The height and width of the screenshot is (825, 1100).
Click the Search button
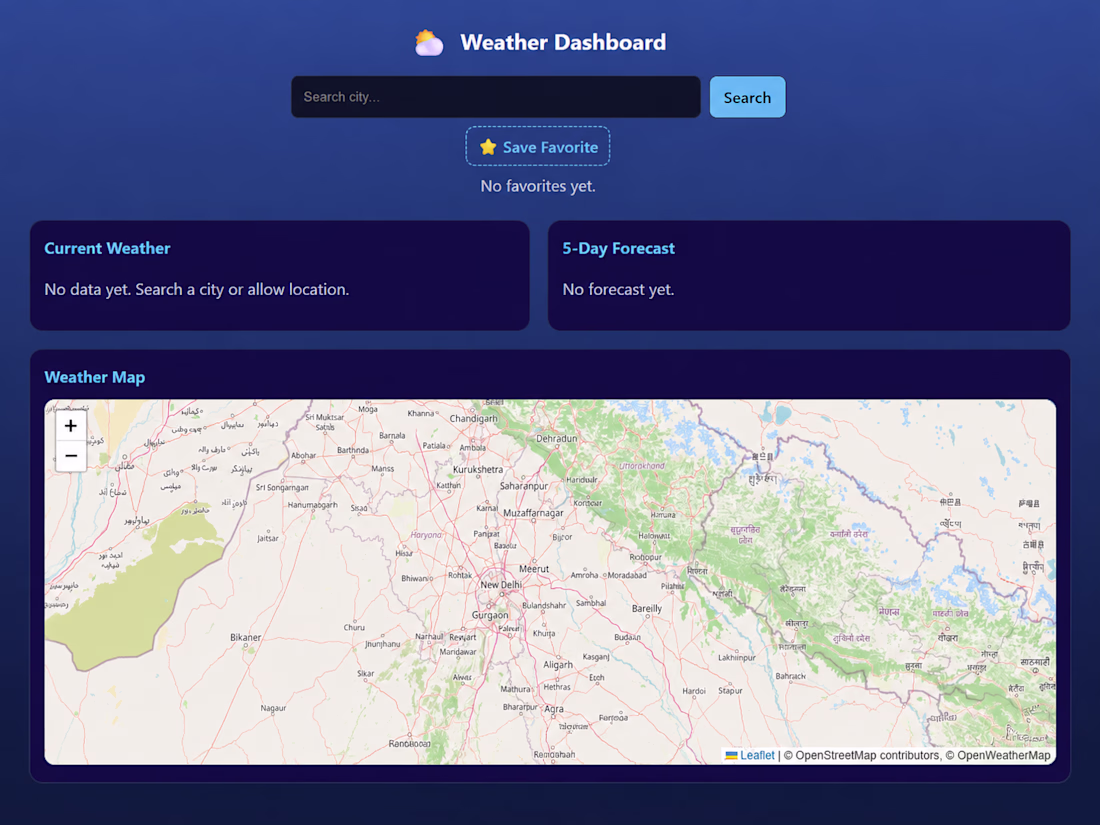pyautogui.click(x=747, y=97)
